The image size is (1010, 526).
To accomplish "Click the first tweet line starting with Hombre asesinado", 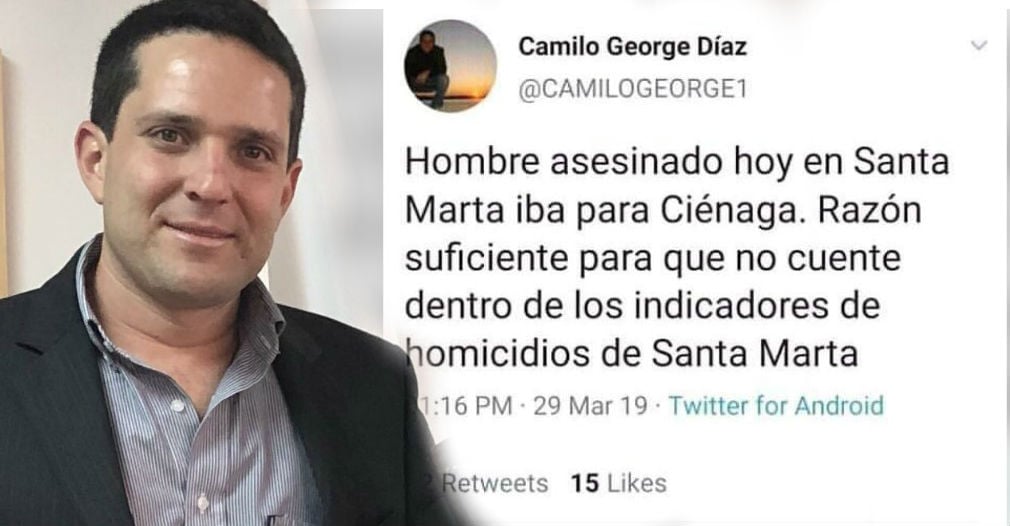I will pos(677,162).
